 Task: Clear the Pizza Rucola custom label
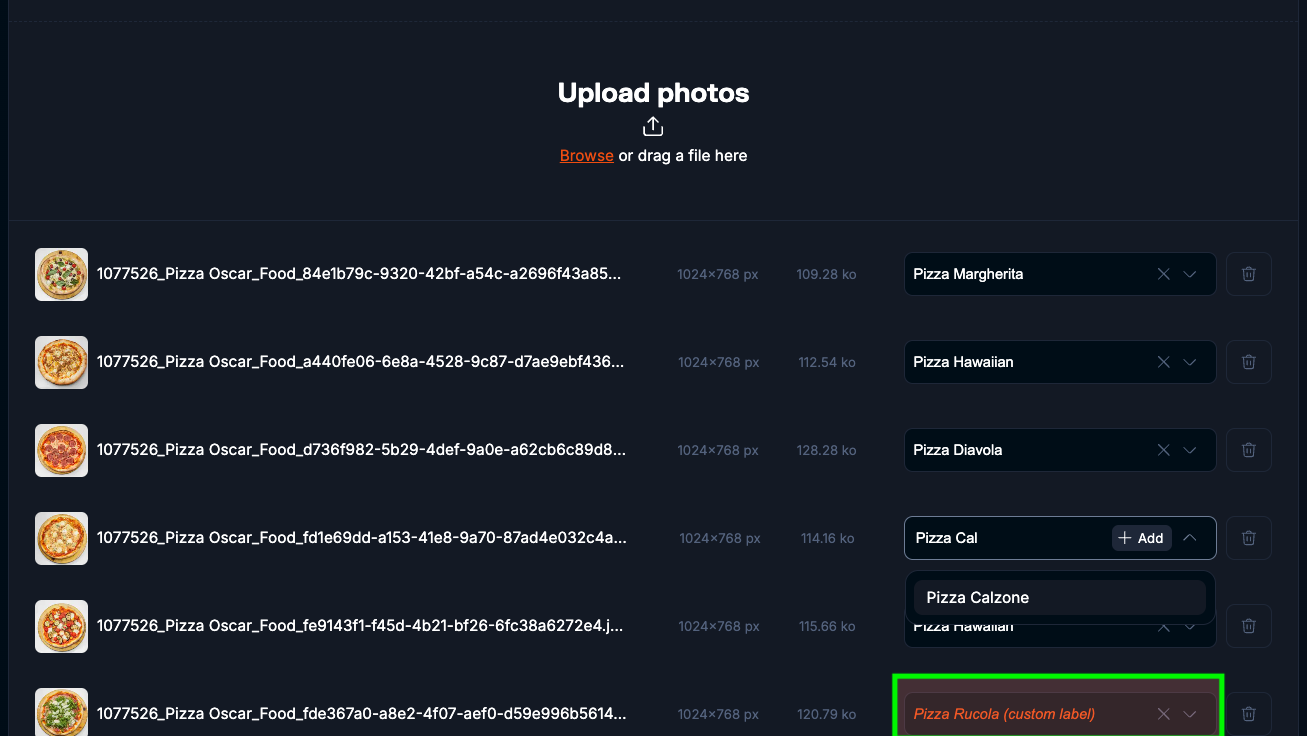pyautogui.click(x=1163, y=714)
